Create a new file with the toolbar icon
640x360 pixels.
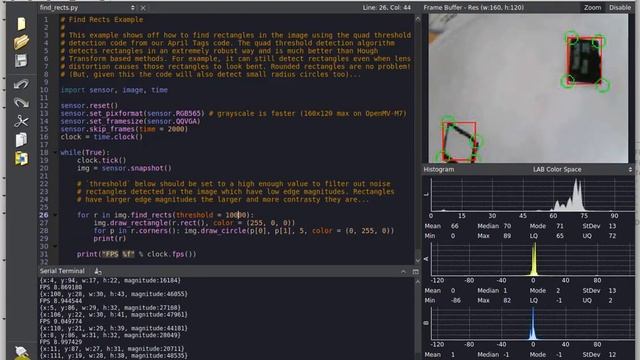[21, 24]
